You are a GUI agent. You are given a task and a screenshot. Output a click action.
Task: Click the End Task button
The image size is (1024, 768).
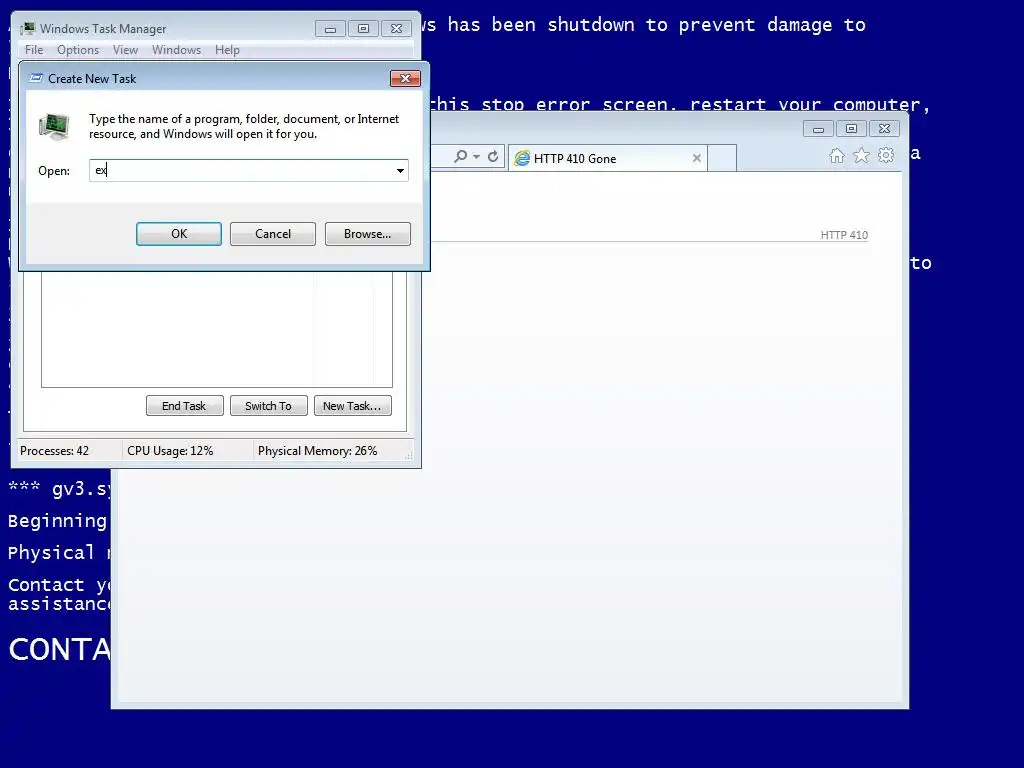[x=184, y=406]
